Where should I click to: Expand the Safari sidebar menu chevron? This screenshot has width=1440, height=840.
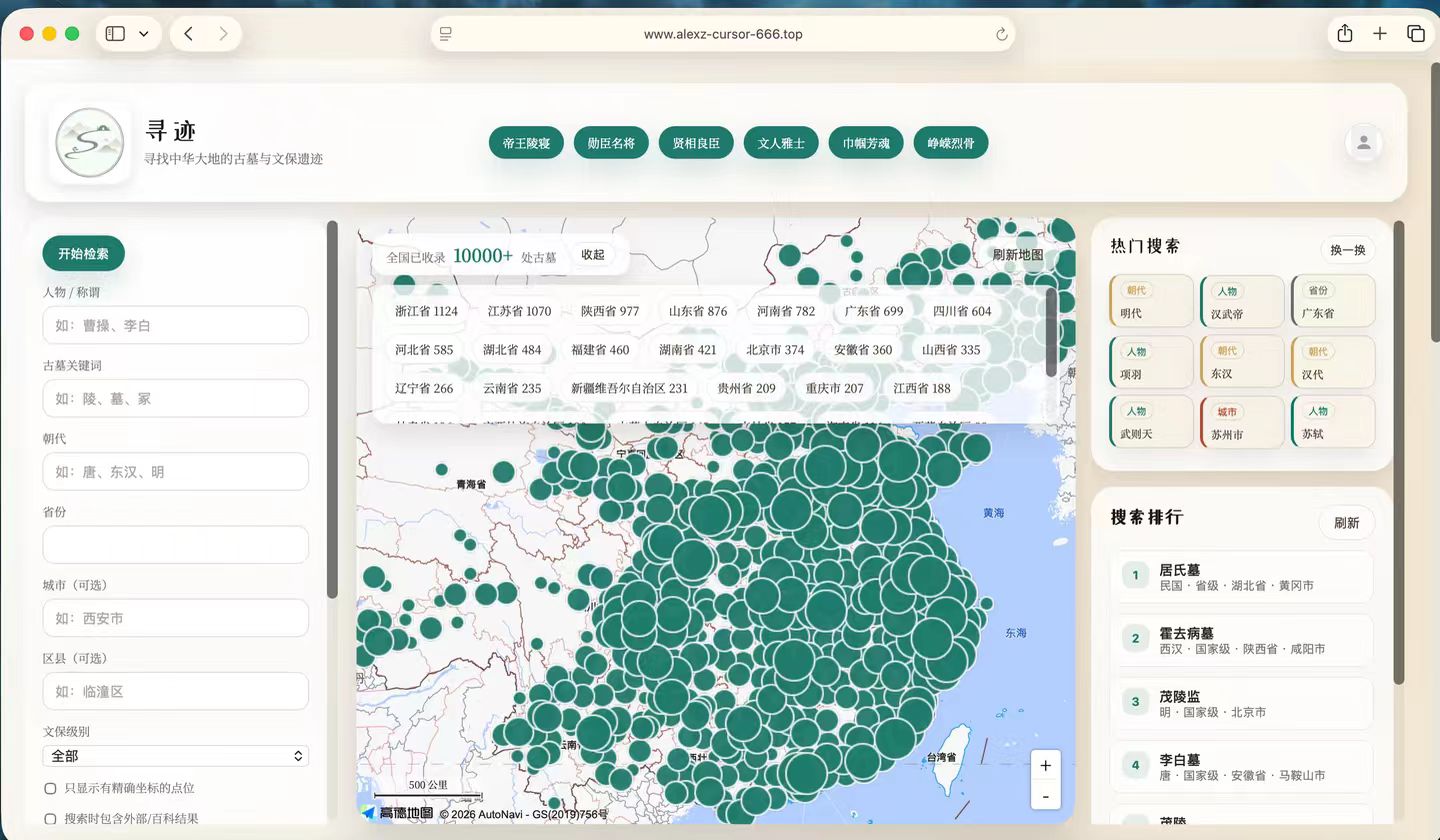[144, 34]
